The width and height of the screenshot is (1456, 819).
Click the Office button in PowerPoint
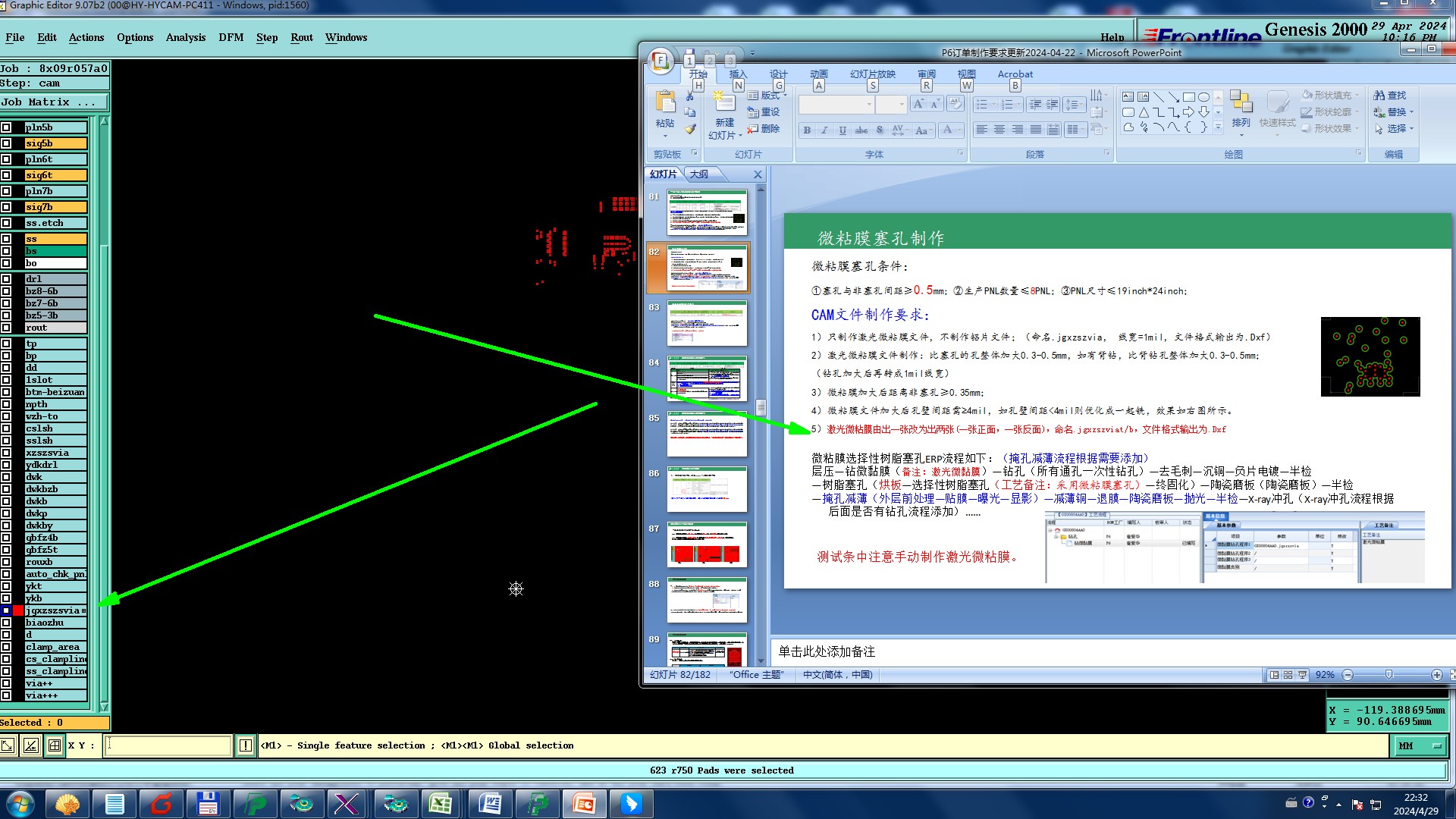point(661,61)
